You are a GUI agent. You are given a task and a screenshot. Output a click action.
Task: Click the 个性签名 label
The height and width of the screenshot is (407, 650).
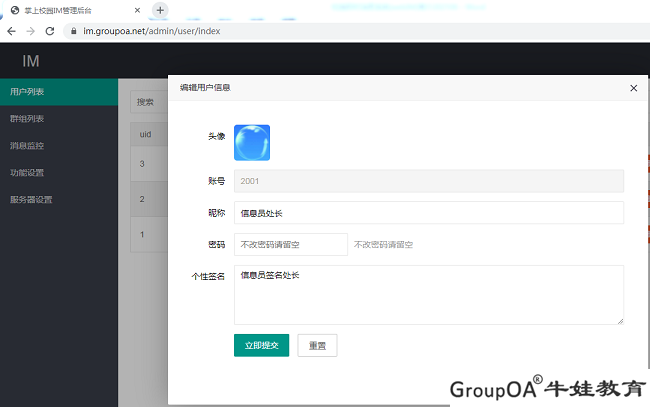(x=208, y=276)
